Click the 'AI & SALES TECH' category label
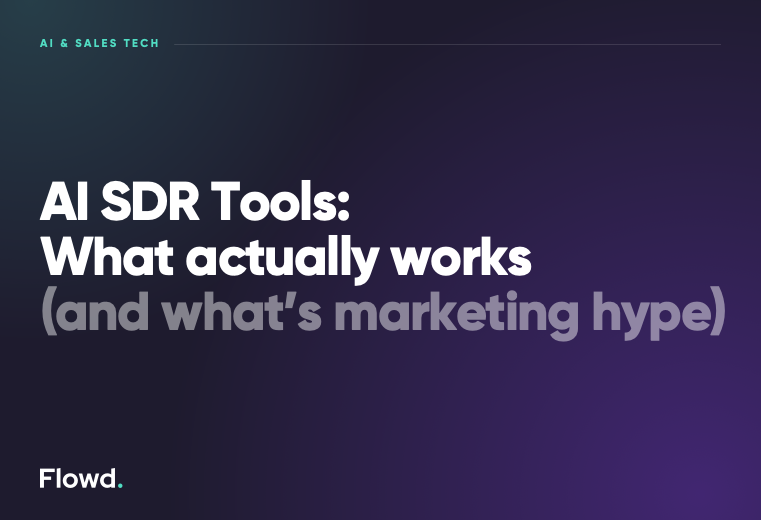Screen dimensions: 761x520 (x=99, y=43)
